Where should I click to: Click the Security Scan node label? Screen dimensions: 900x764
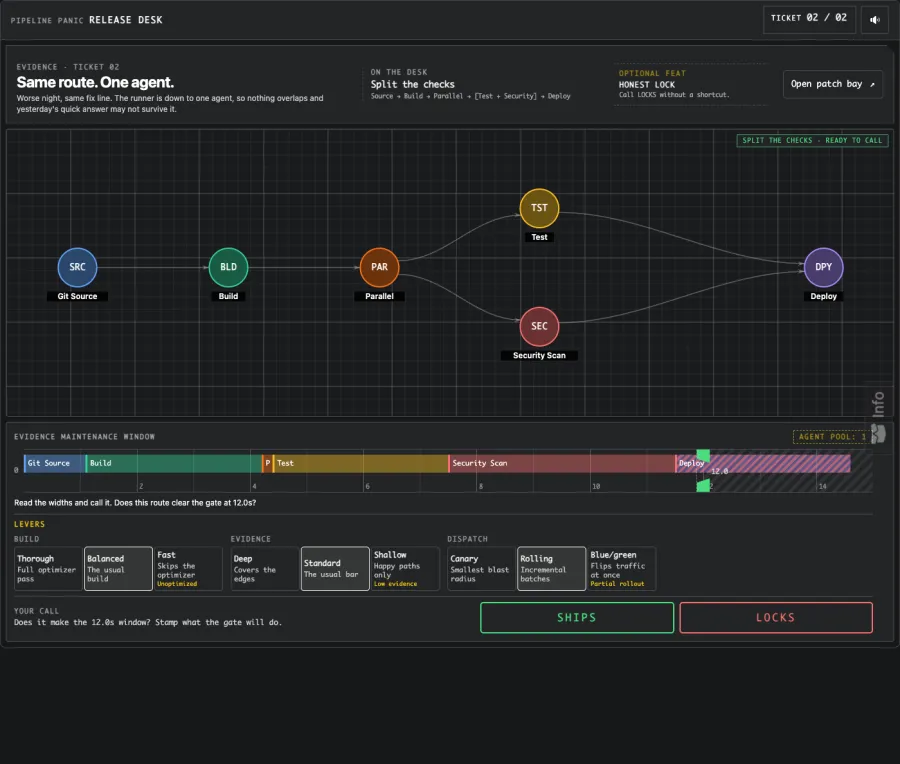coord(539,355)
